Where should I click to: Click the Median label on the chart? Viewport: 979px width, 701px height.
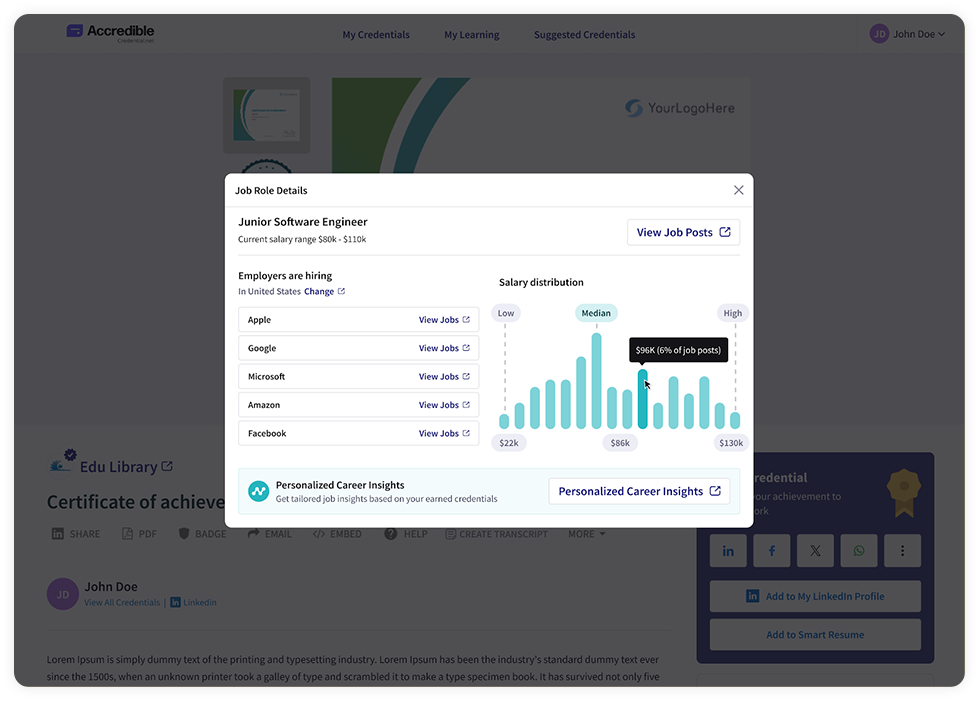click(596, 313)
